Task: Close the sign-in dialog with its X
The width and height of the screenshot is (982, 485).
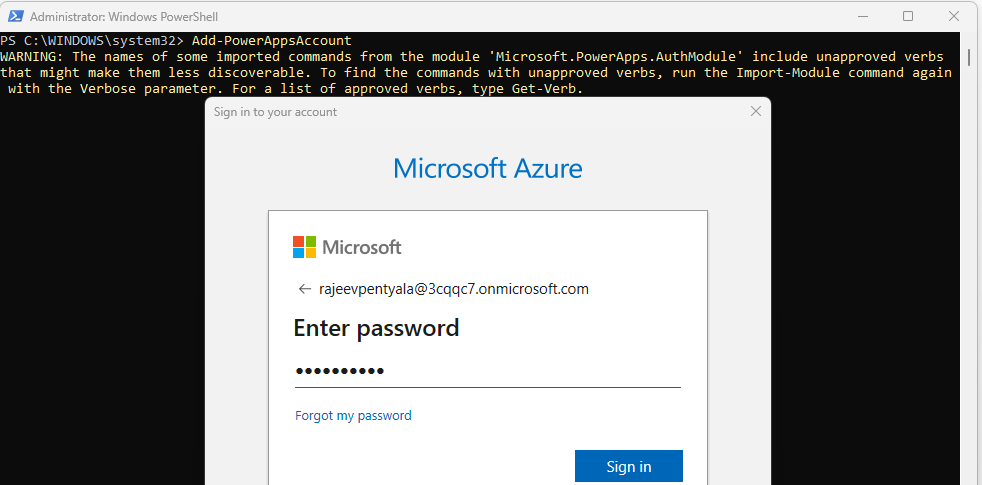Action: point(756,112)
